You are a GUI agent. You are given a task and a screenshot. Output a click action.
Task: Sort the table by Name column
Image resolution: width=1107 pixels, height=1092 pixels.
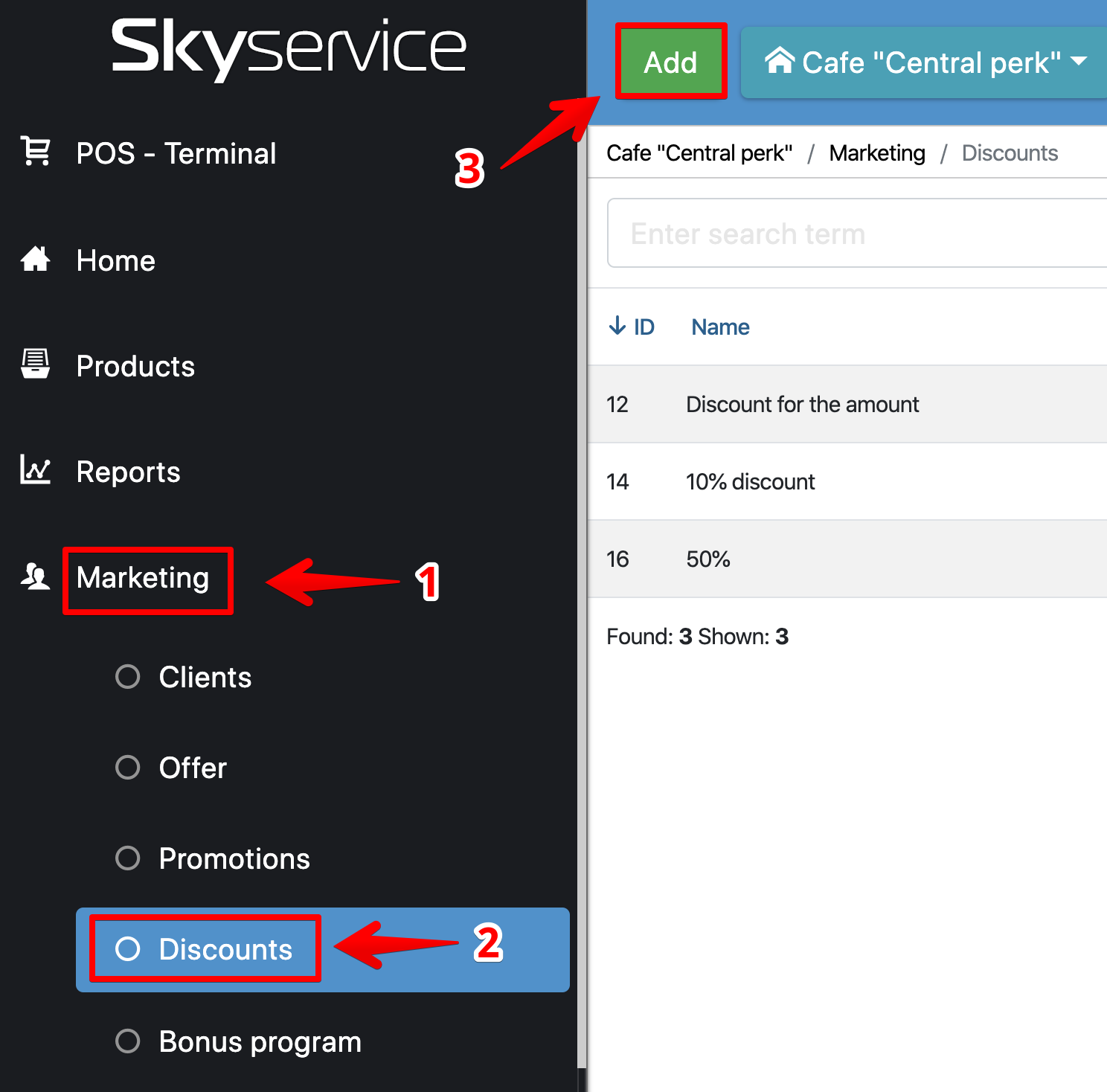coord(719,327)
